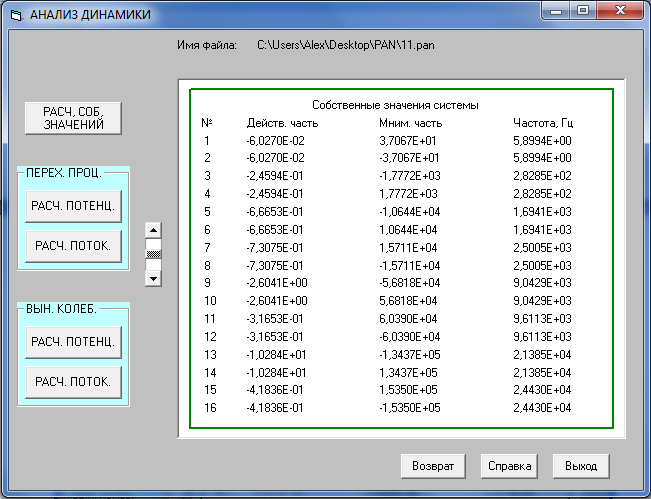This screenshot has height=499, width=651.
Task: Click value -1,3437E+05 in row 13
Action: [409, 355]
